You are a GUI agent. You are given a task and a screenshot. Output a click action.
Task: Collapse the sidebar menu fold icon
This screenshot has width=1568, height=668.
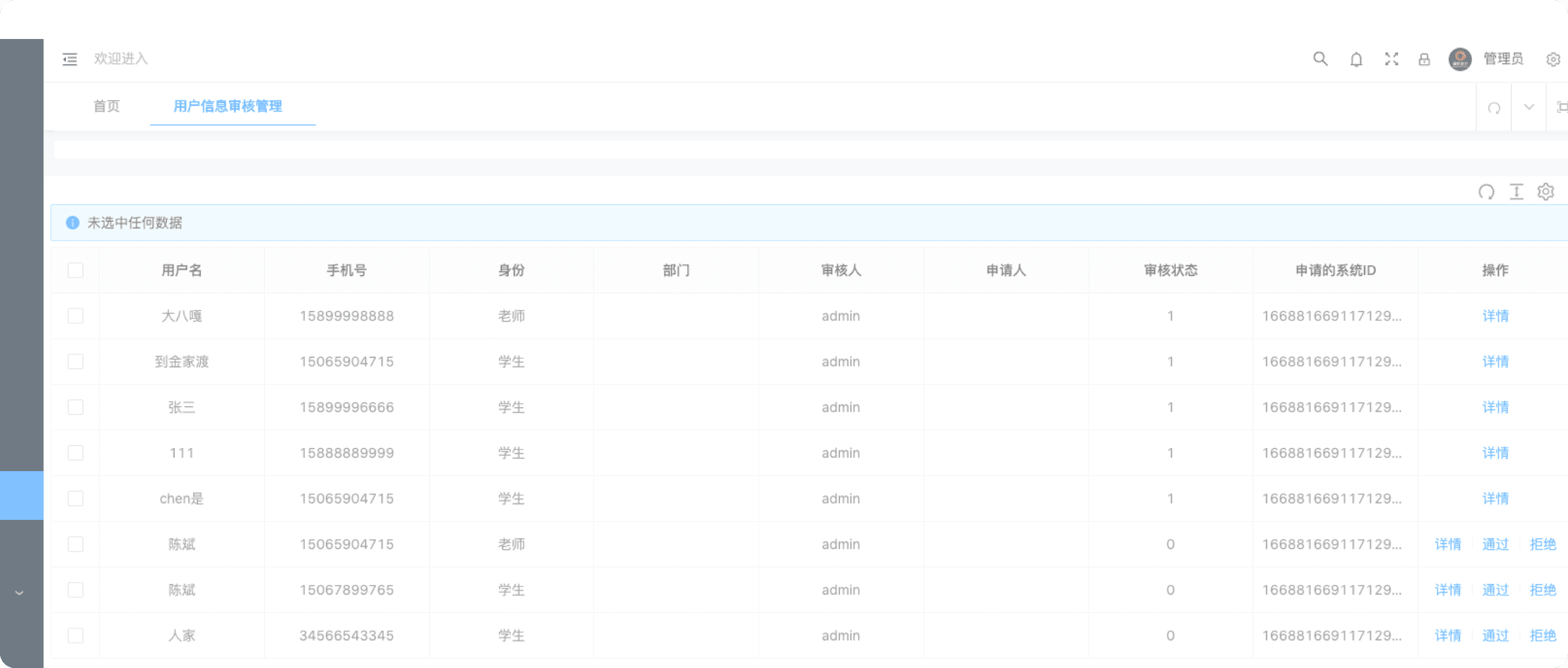69,59
